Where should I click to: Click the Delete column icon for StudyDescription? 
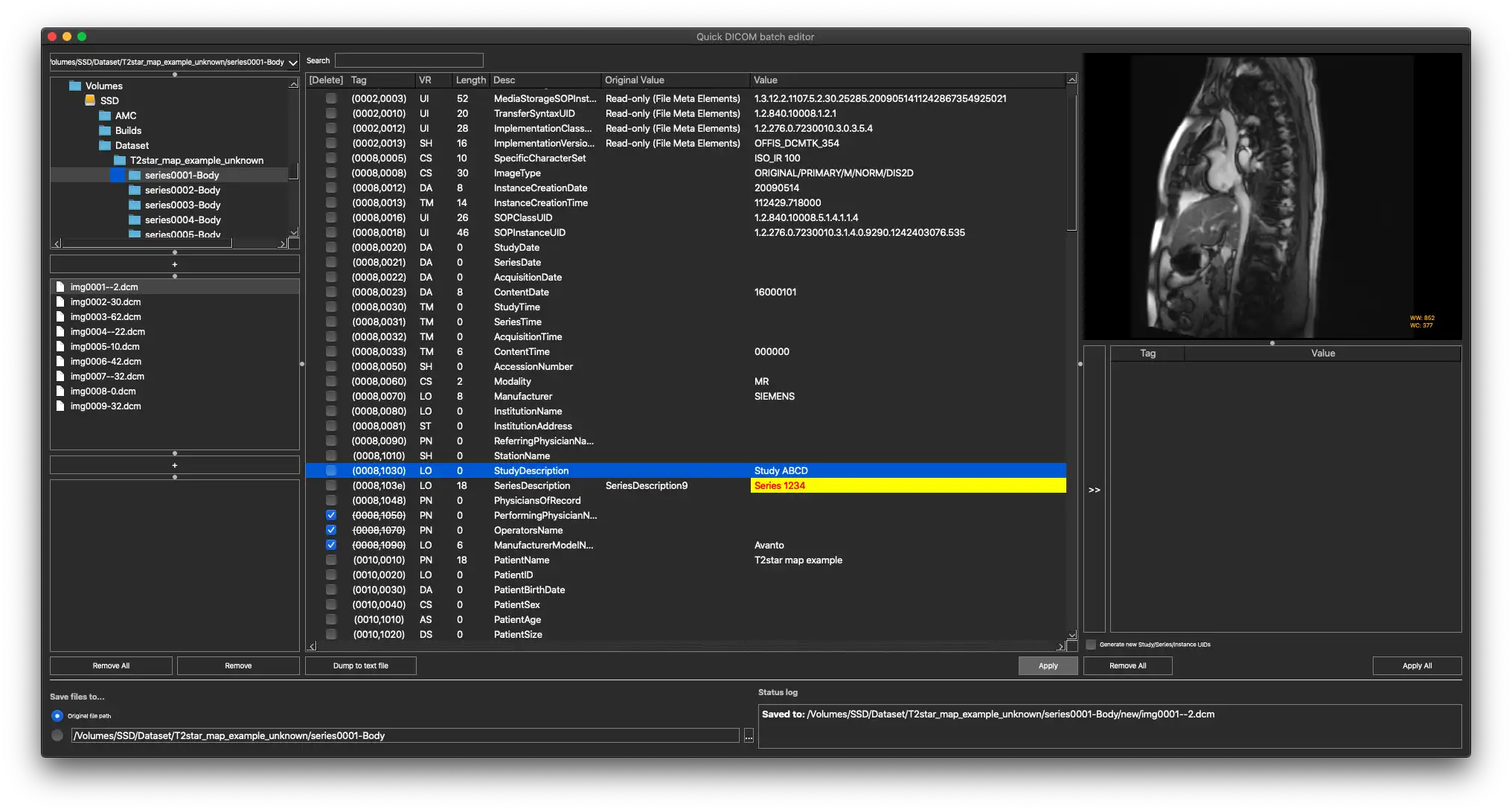(331, 470)
